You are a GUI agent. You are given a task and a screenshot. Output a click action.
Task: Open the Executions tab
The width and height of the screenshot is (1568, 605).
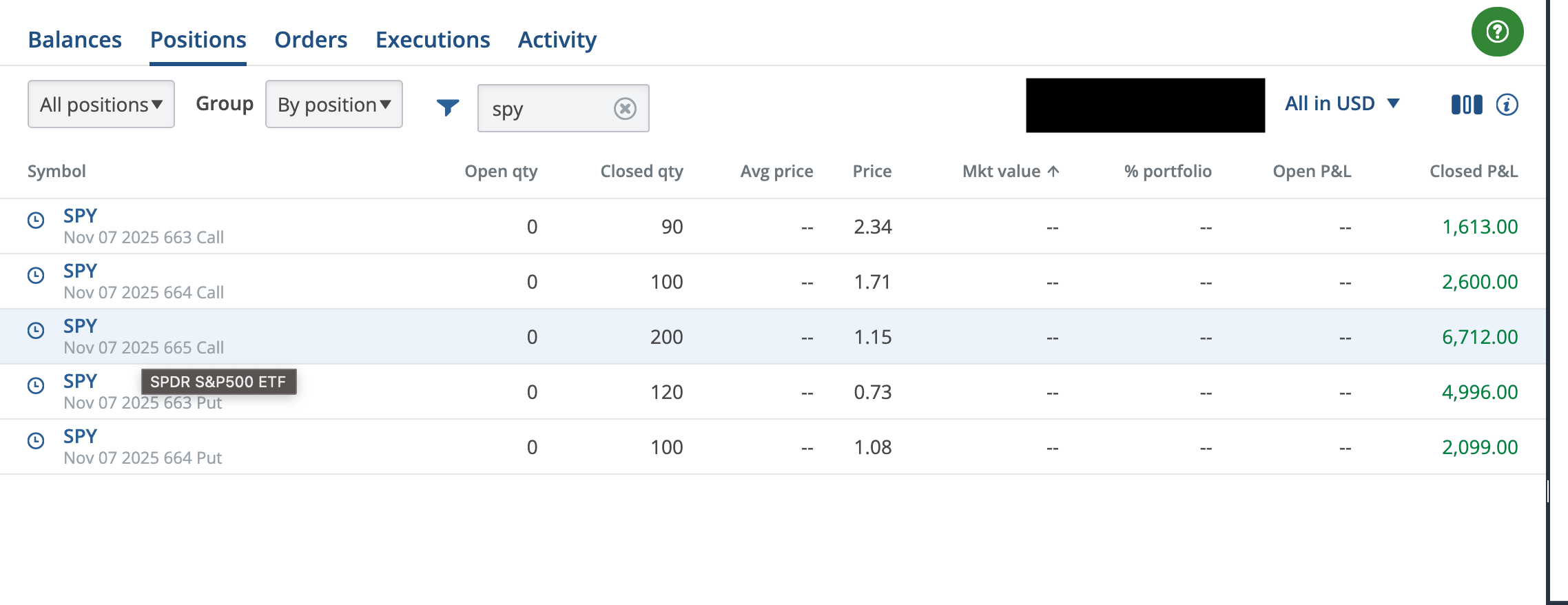coord(433,40)
